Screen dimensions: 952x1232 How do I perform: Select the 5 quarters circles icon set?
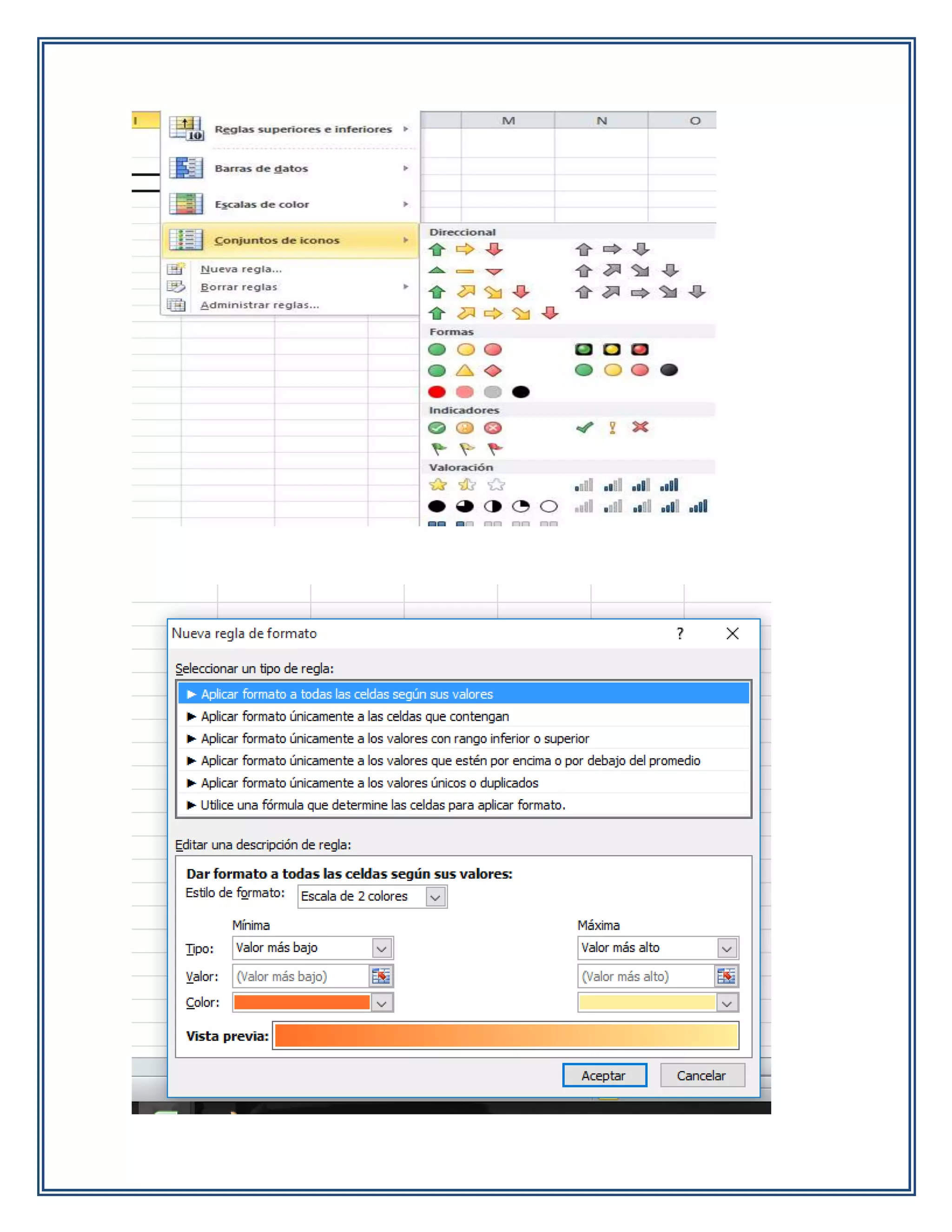pyautogui.click(x=492, y=507)
